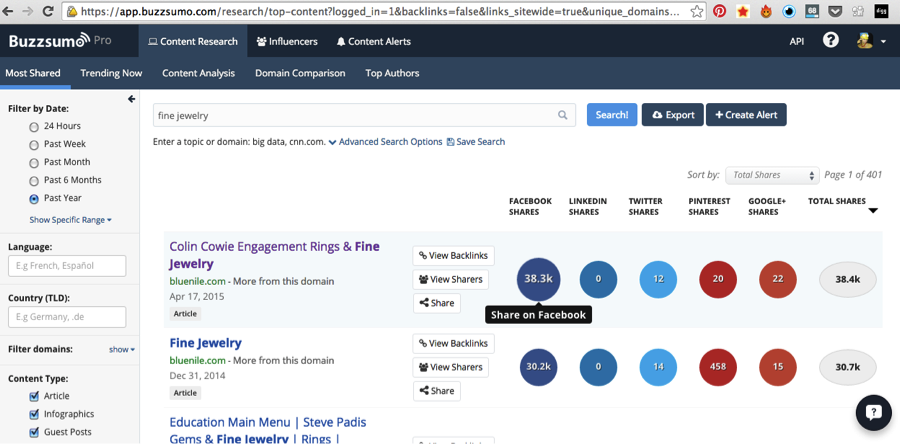Screen dimensions: 900x444
Task: View Backlinks for Fine Jewelry article
Action: (x=453, y=344)
